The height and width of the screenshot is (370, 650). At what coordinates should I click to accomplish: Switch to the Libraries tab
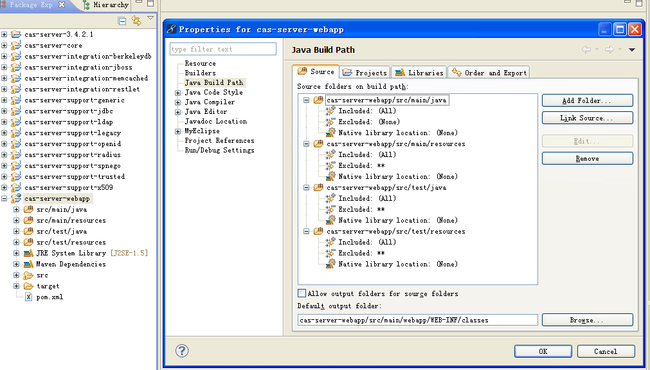pyautogui.click(x=419, y=73)
